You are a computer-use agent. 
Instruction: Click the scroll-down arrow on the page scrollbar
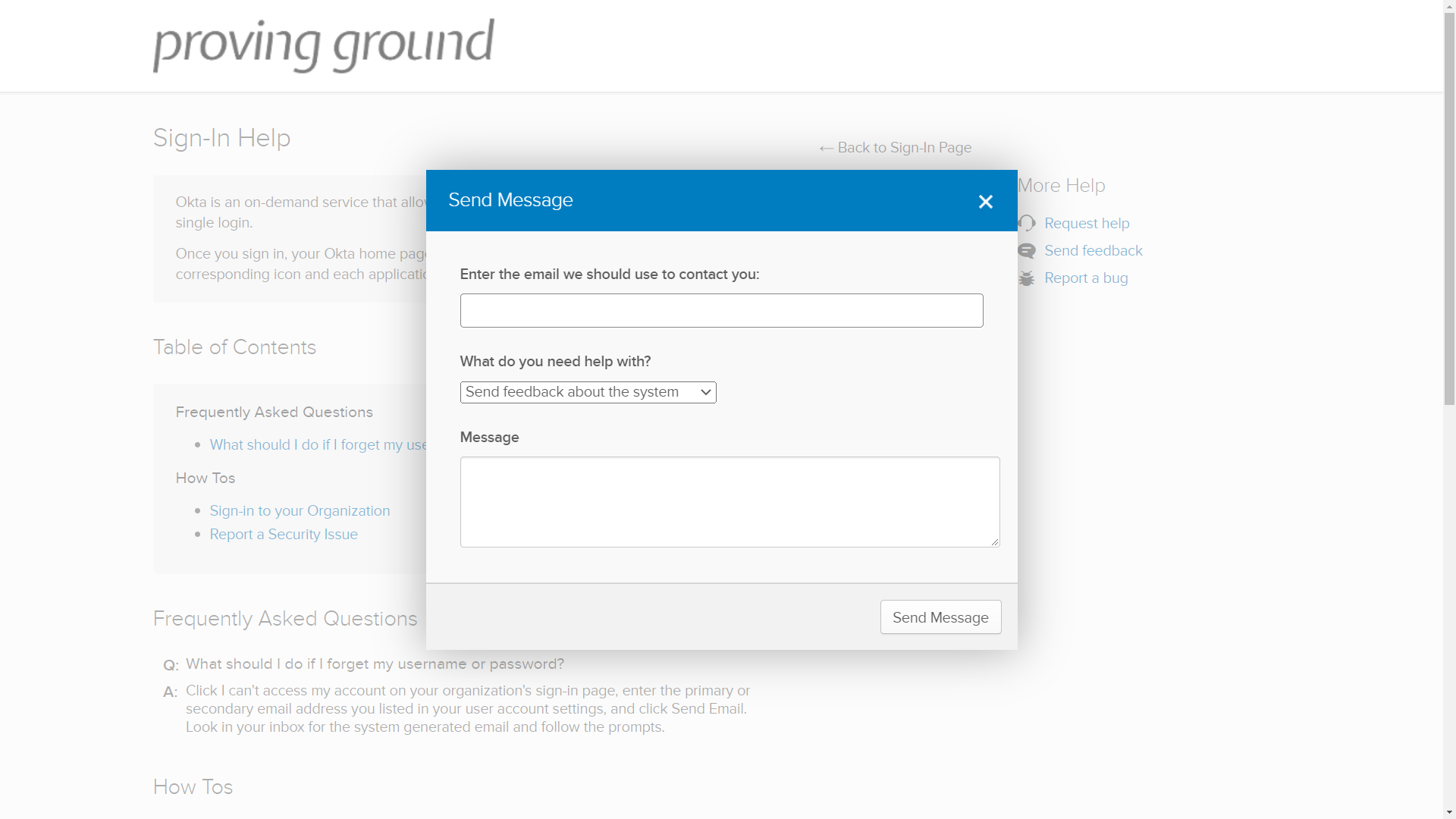coord(1449,812)
